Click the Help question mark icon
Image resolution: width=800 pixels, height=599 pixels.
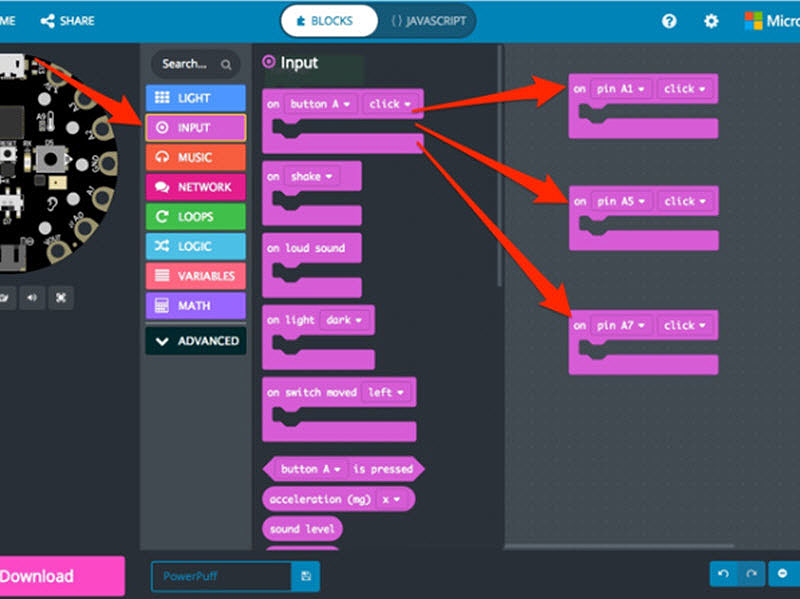(670, 21)
